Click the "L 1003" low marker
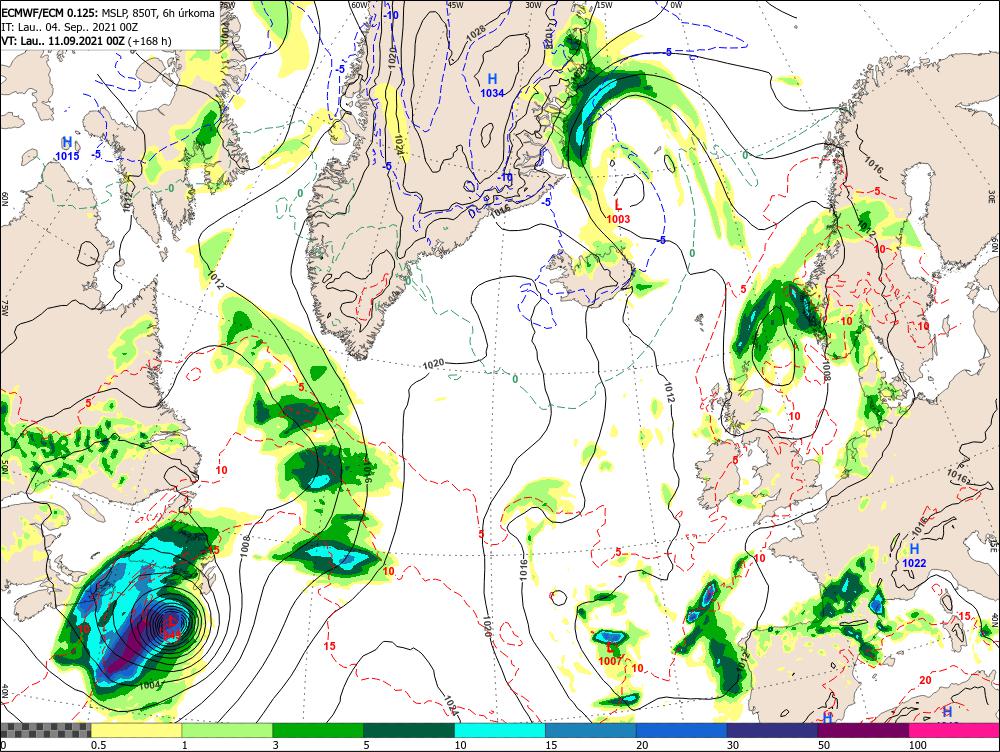The height and width of the screenshot is (752, 1000). click(618, 212)
